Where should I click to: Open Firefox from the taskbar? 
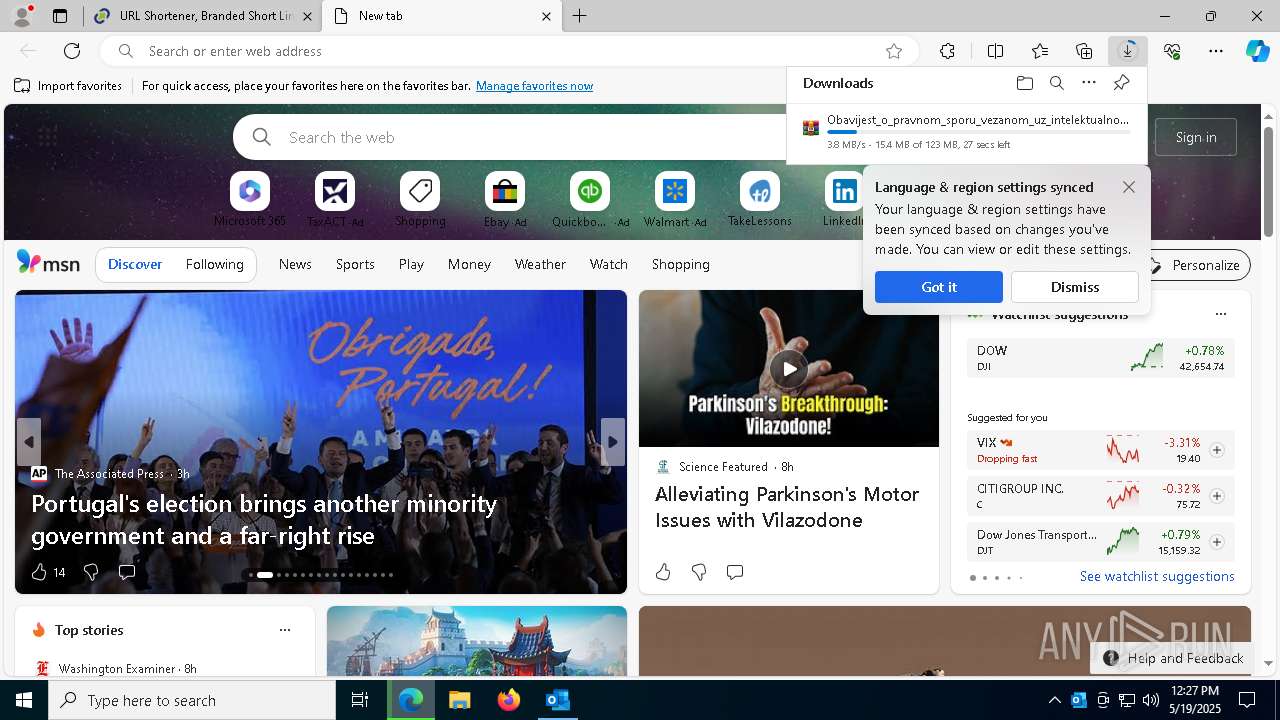(509, 700)
